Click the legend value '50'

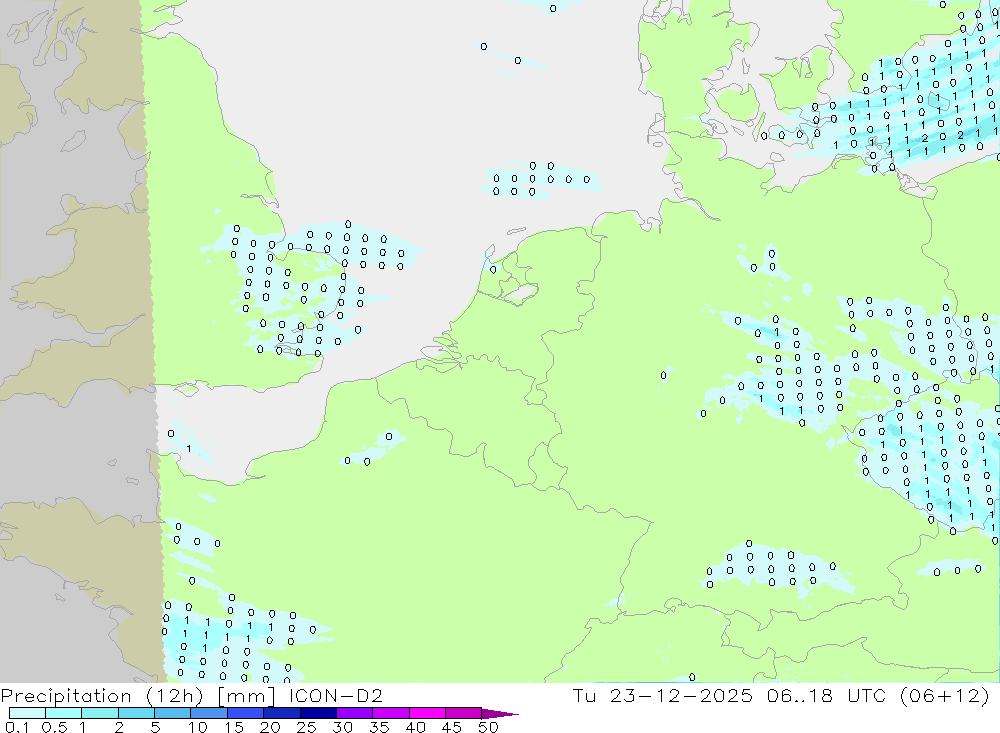488,727
